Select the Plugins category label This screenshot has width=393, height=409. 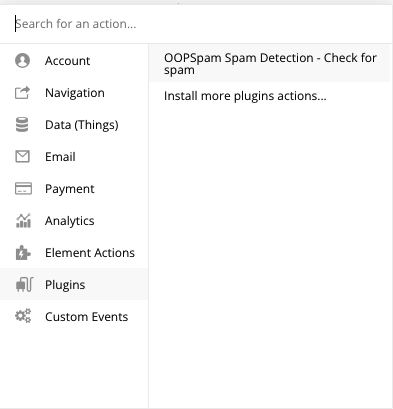[x=65, y=285]
